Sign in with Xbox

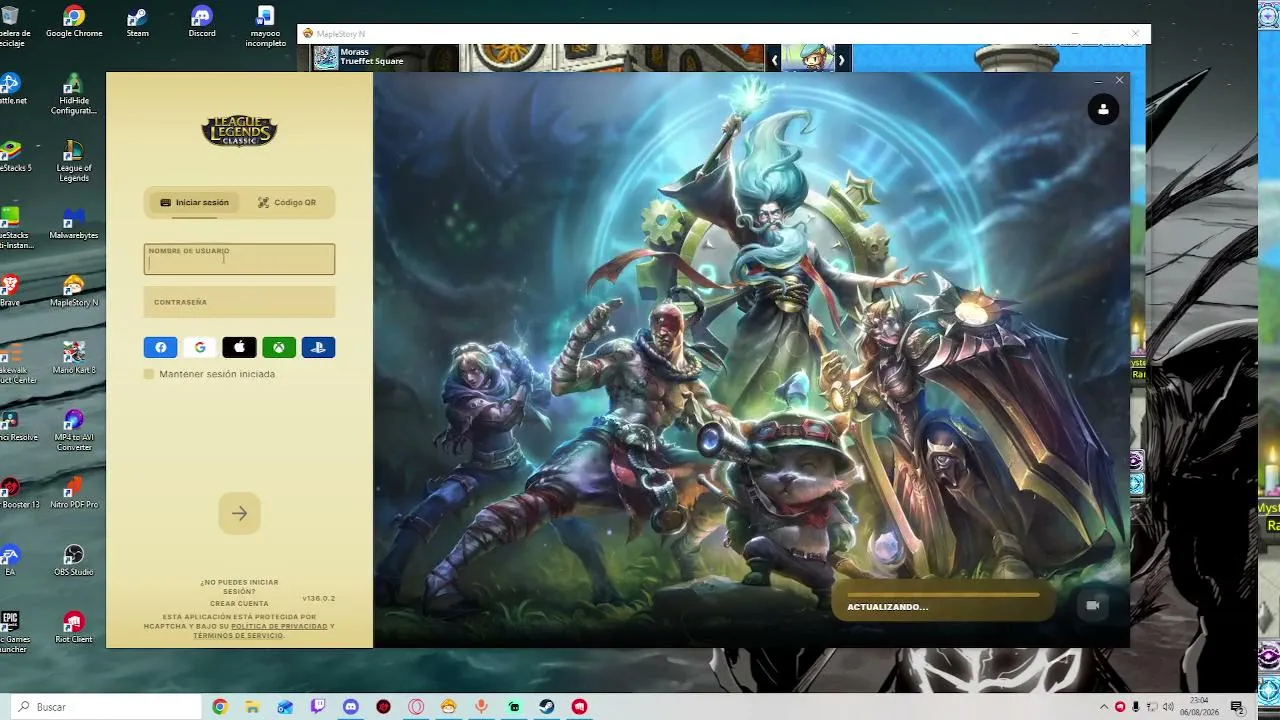point(279,347)
